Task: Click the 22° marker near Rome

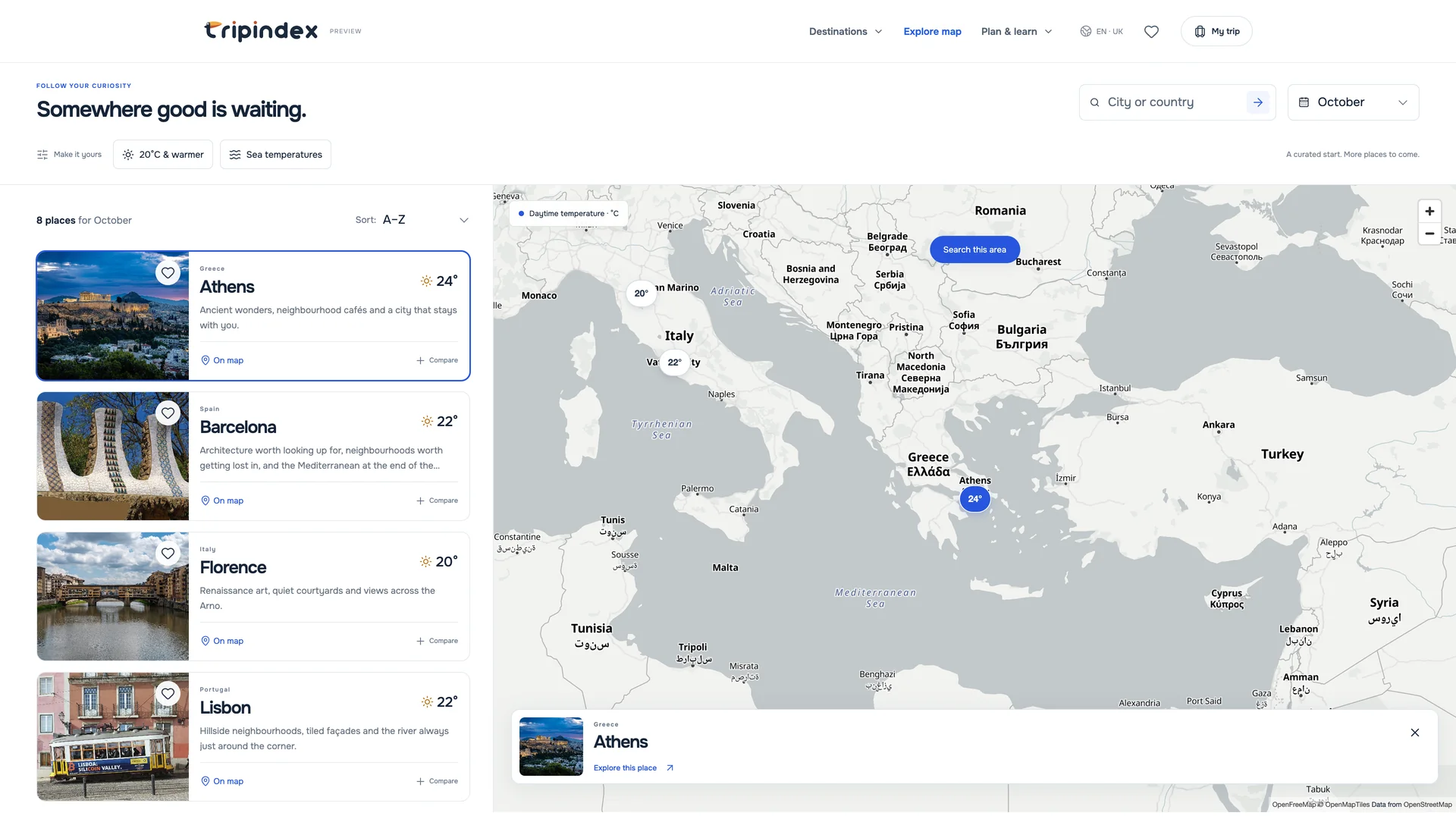Action: [x=674, y=362]
